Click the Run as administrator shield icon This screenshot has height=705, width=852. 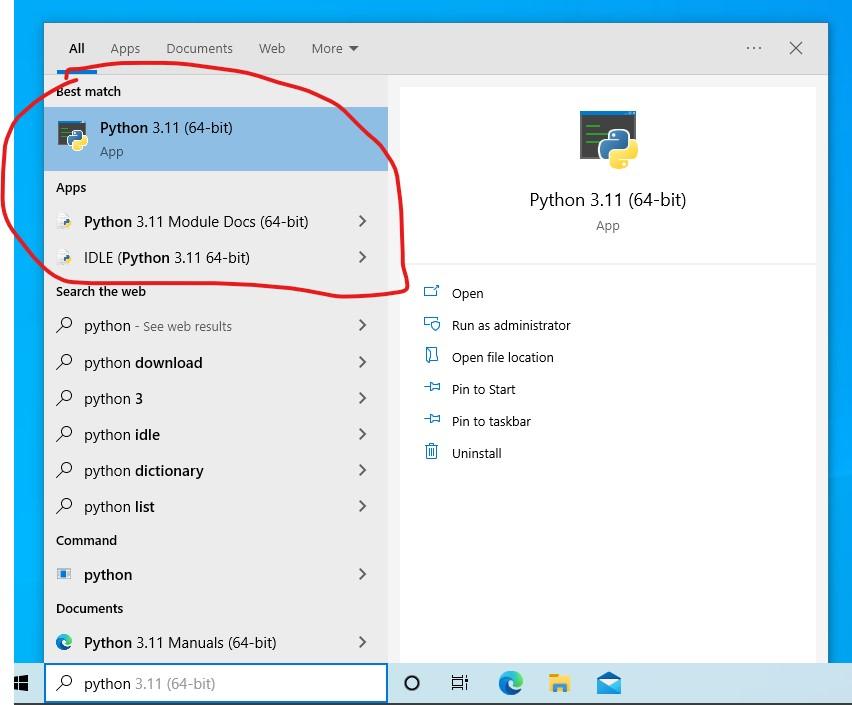tap(432, 324)
